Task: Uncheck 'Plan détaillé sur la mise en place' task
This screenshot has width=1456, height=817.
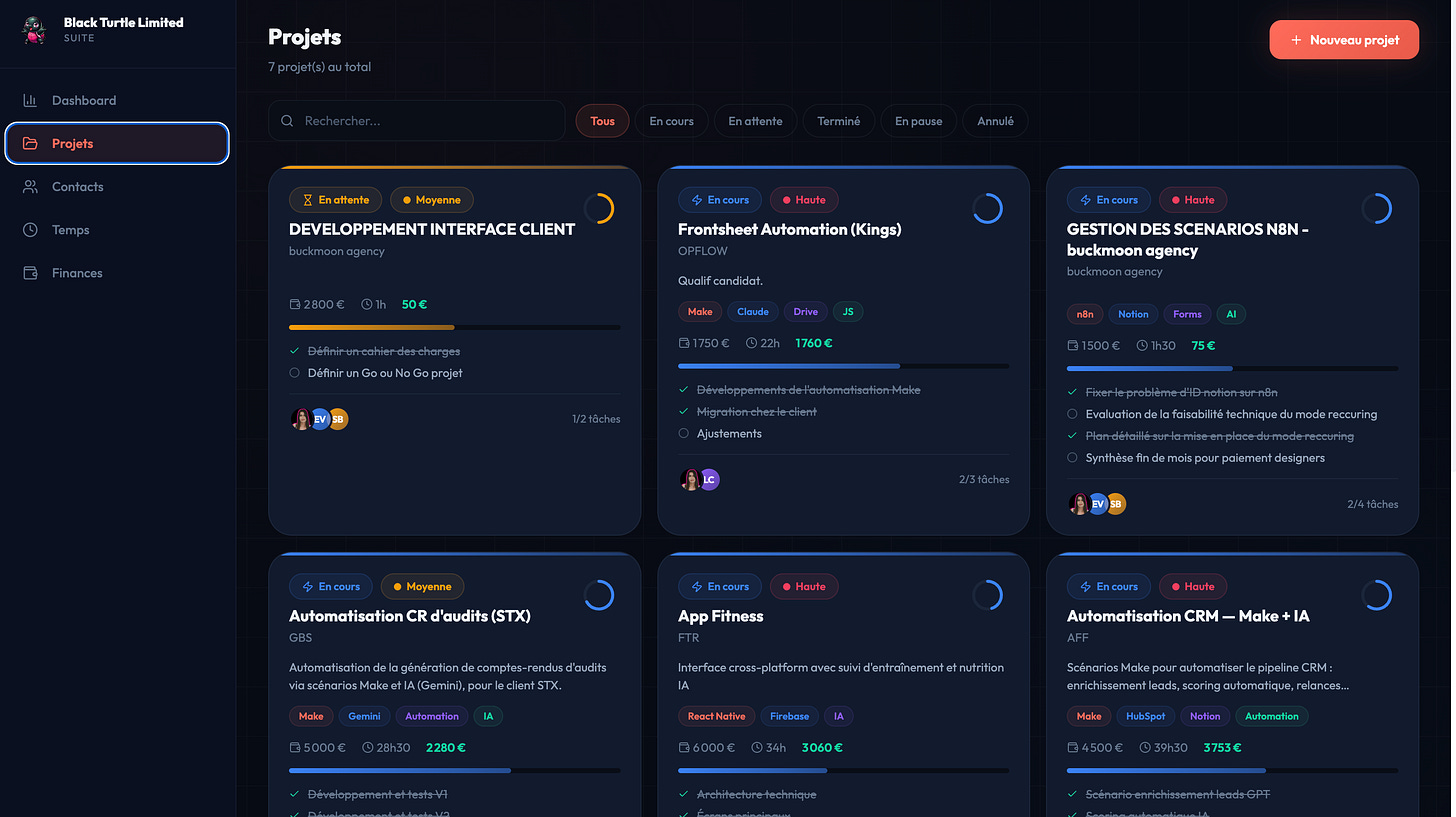Action: pyautogui.click(x=1072, y=436)
